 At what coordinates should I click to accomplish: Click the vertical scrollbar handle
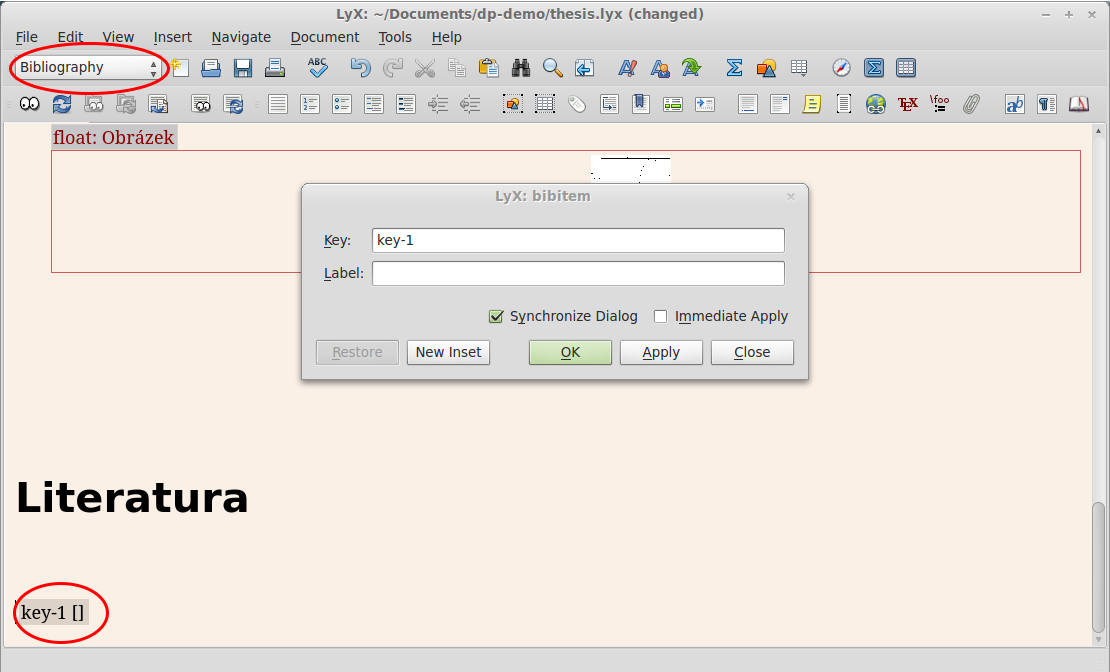(1099, 568)
